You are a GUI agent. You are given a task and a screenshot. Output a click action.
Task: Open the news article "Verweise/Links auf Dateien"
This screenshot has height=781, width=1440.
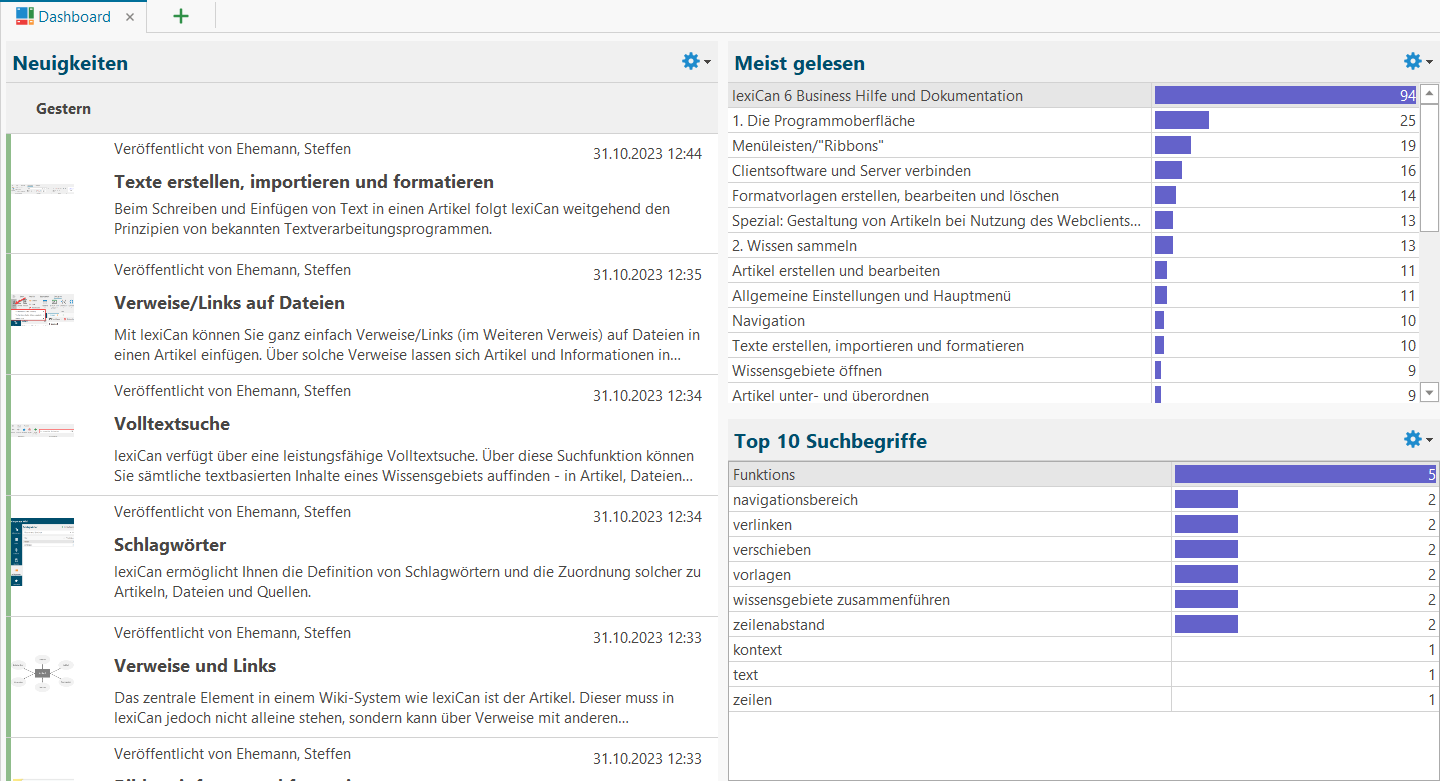[x=229, y=303]
